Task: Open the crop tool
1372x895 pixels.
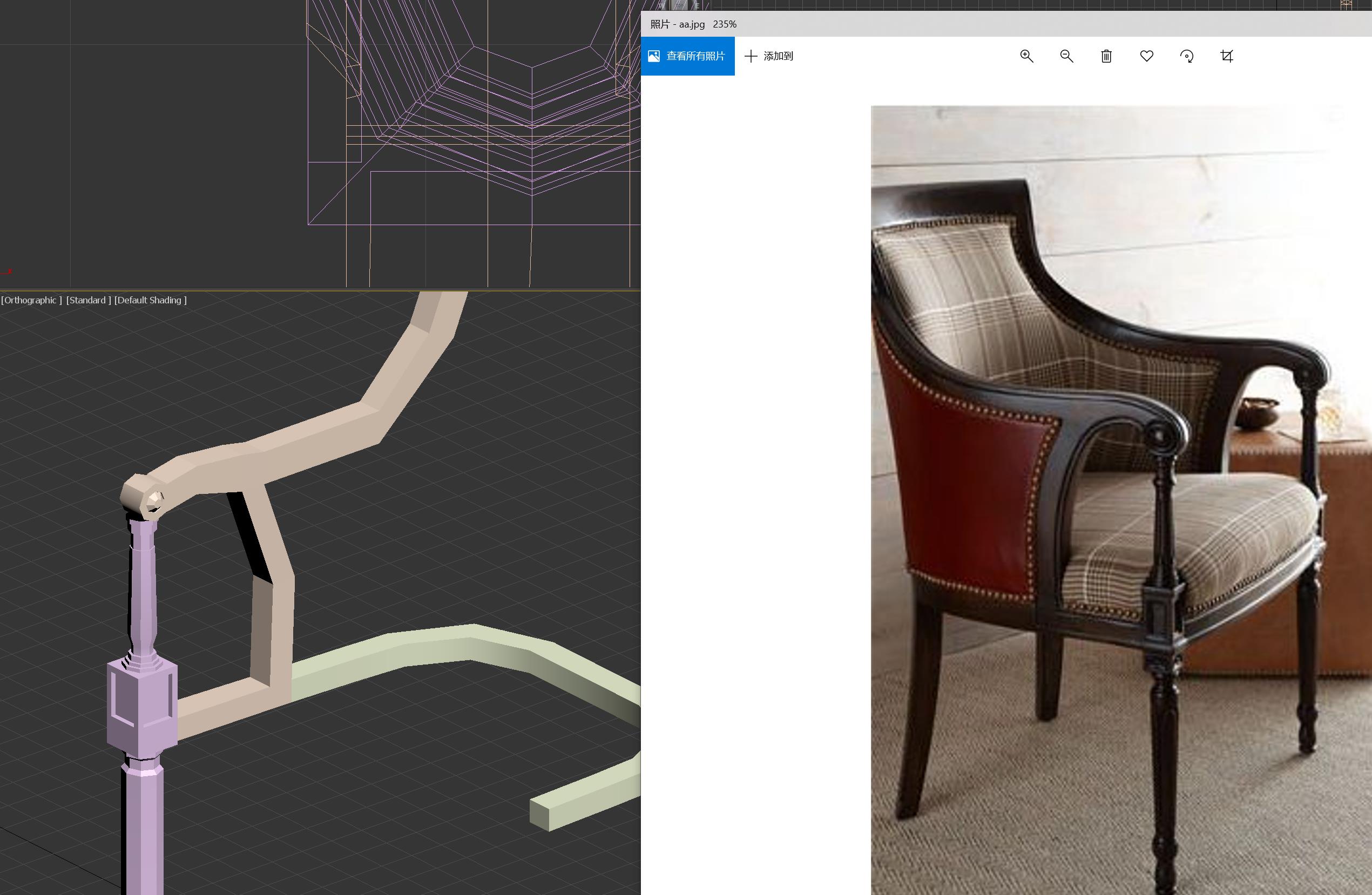Action: tap(1227, 56)
